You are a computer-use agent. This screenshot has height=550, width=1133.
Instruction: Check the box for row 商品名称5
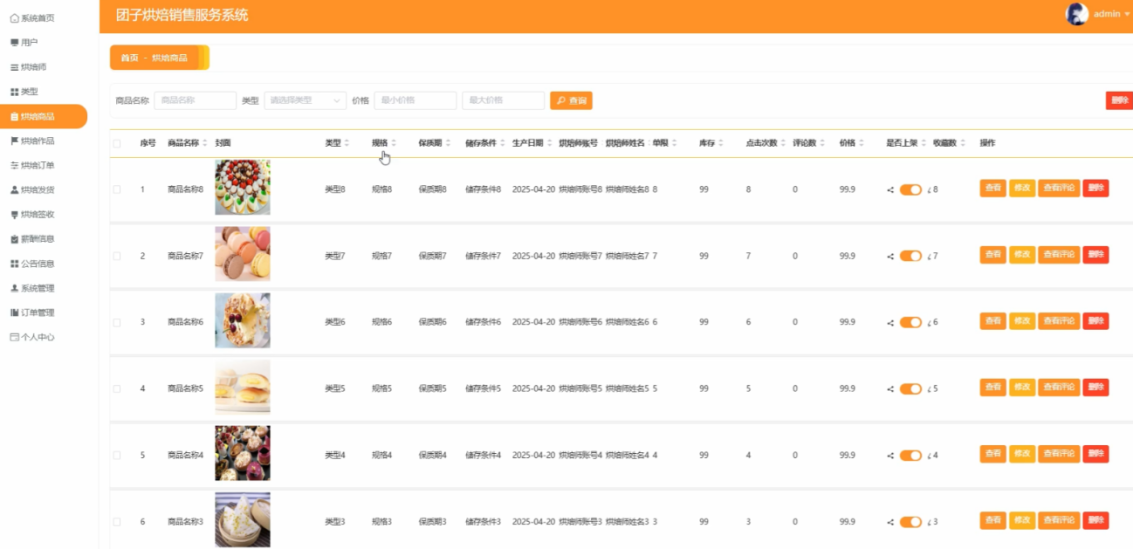pos(117,389)
